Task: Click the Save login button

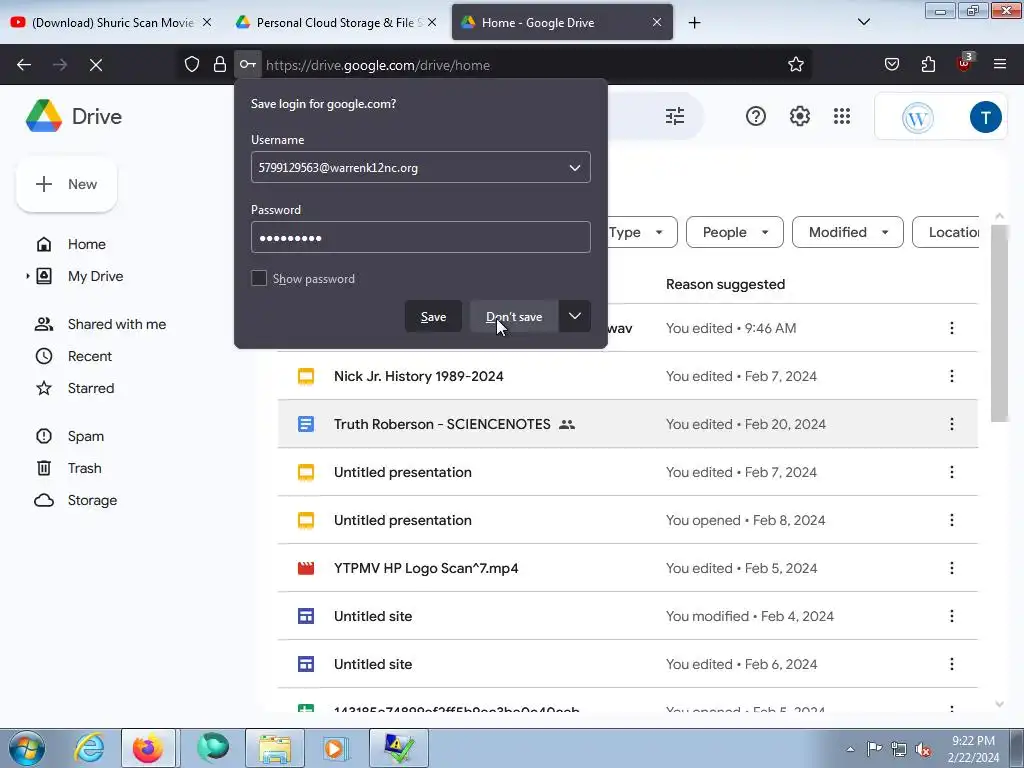Action: point(433,316)
